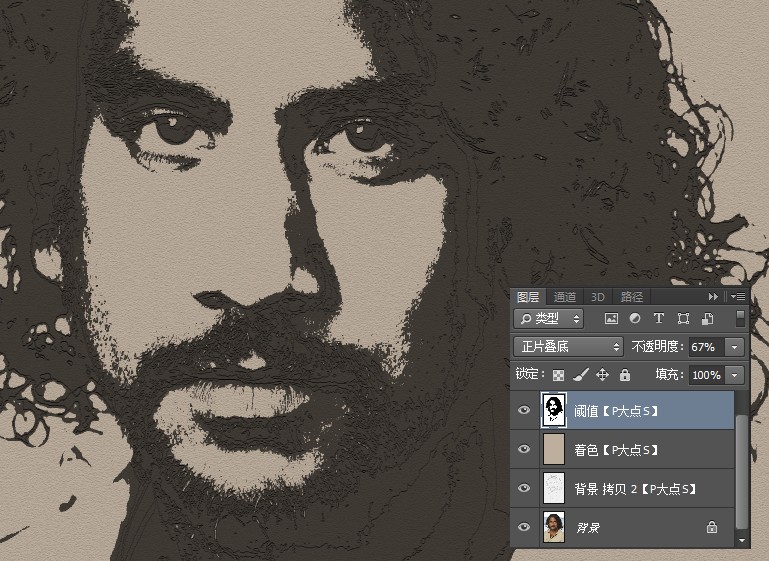This screenshot has width=769, height=561.
Task: Switch to the 路径 paths tab
Action: pyautogui.click(x=631, y=297)
